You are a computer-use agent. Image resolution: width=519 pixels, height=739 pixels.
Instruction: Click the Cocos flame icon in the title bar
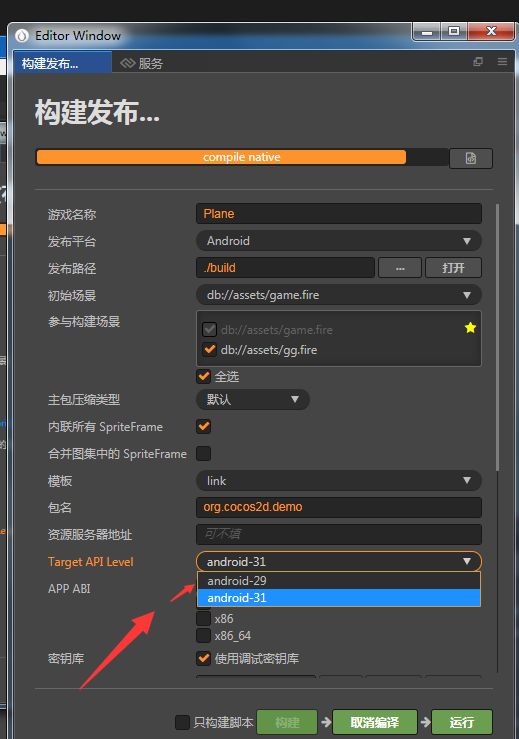coord(22,36)
